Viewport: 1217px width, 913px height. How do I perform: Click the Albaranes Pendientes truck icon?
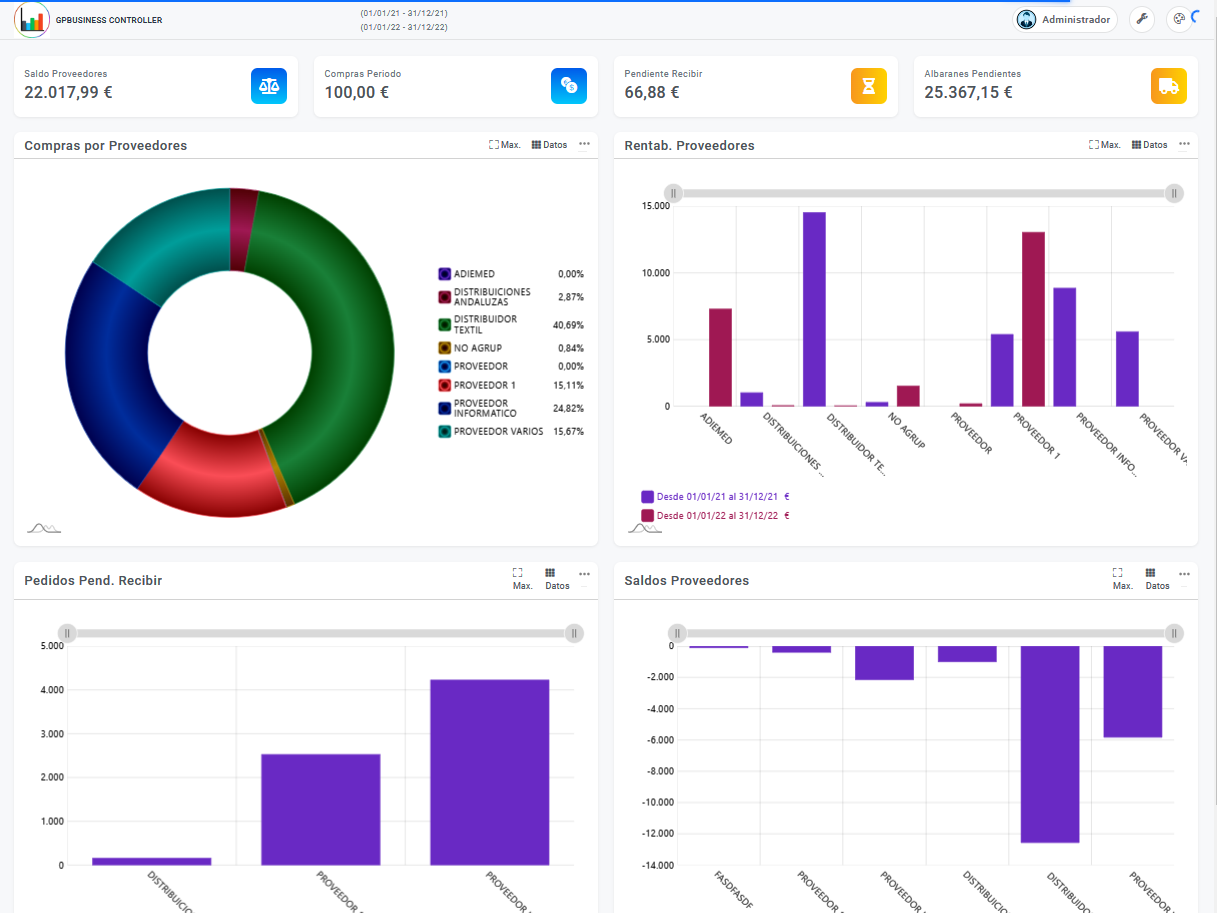[1169, 86]
